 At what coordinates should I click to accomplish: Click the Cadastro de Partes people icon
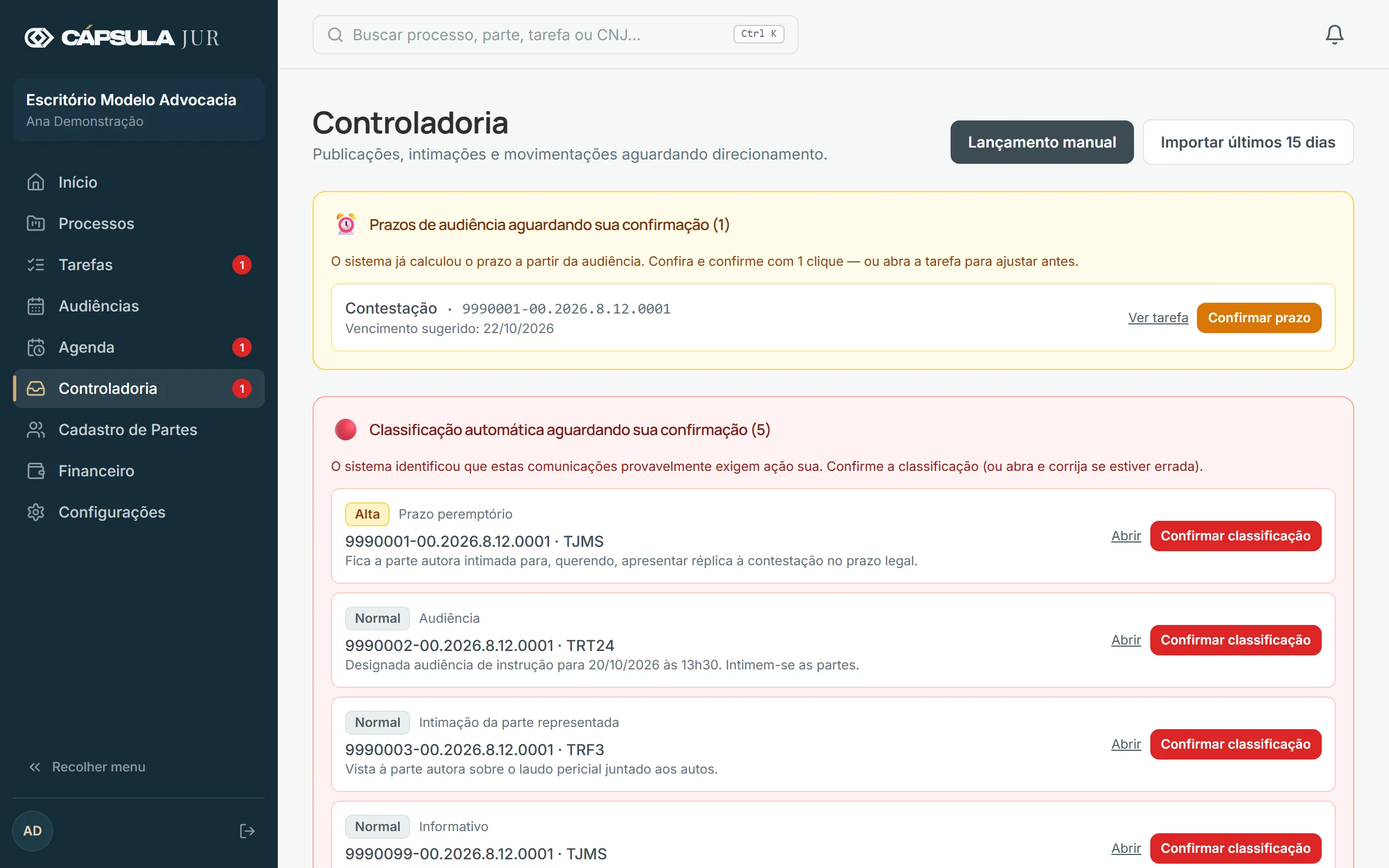tap(36, 430)
